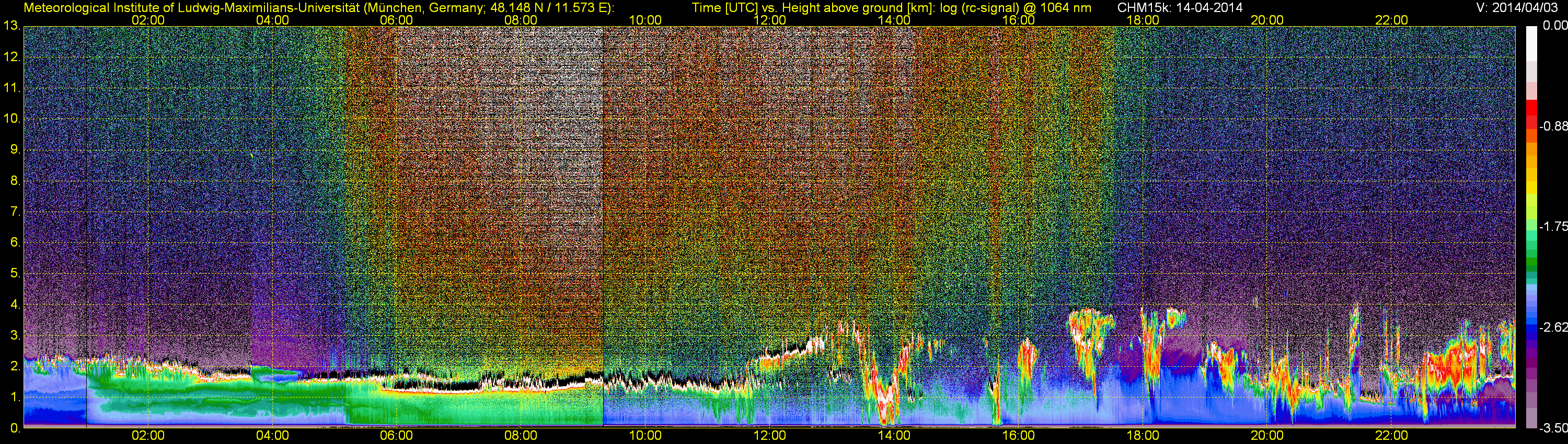Click the 2 km height axis label
The width and height of the screenshot is (1568, 444).
(x=15, y=366)
